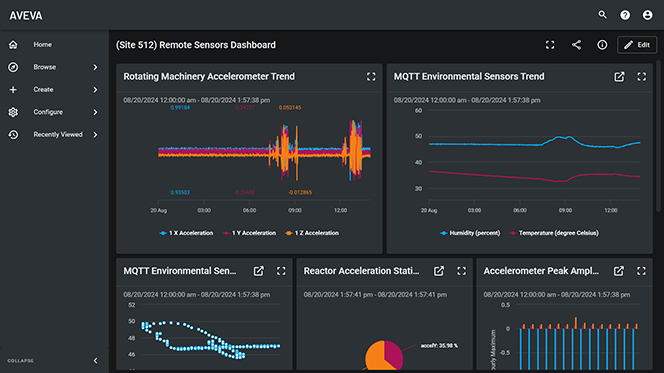Click the -0.012865 Z minimum value label
664x373 pixels.
300,192
